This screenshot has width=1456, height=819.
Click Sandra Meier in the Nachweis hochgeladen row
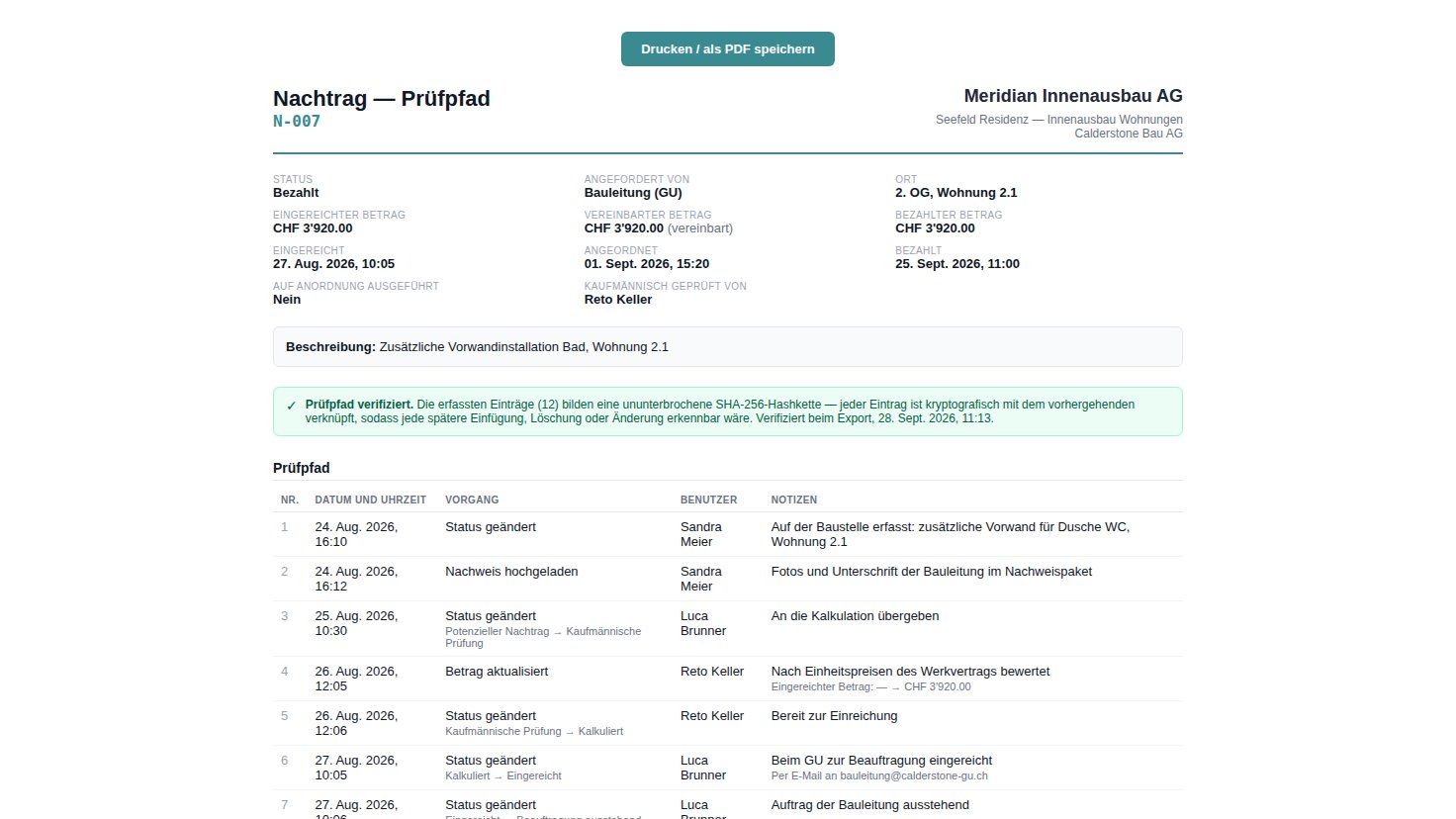(x=701, y=579)
